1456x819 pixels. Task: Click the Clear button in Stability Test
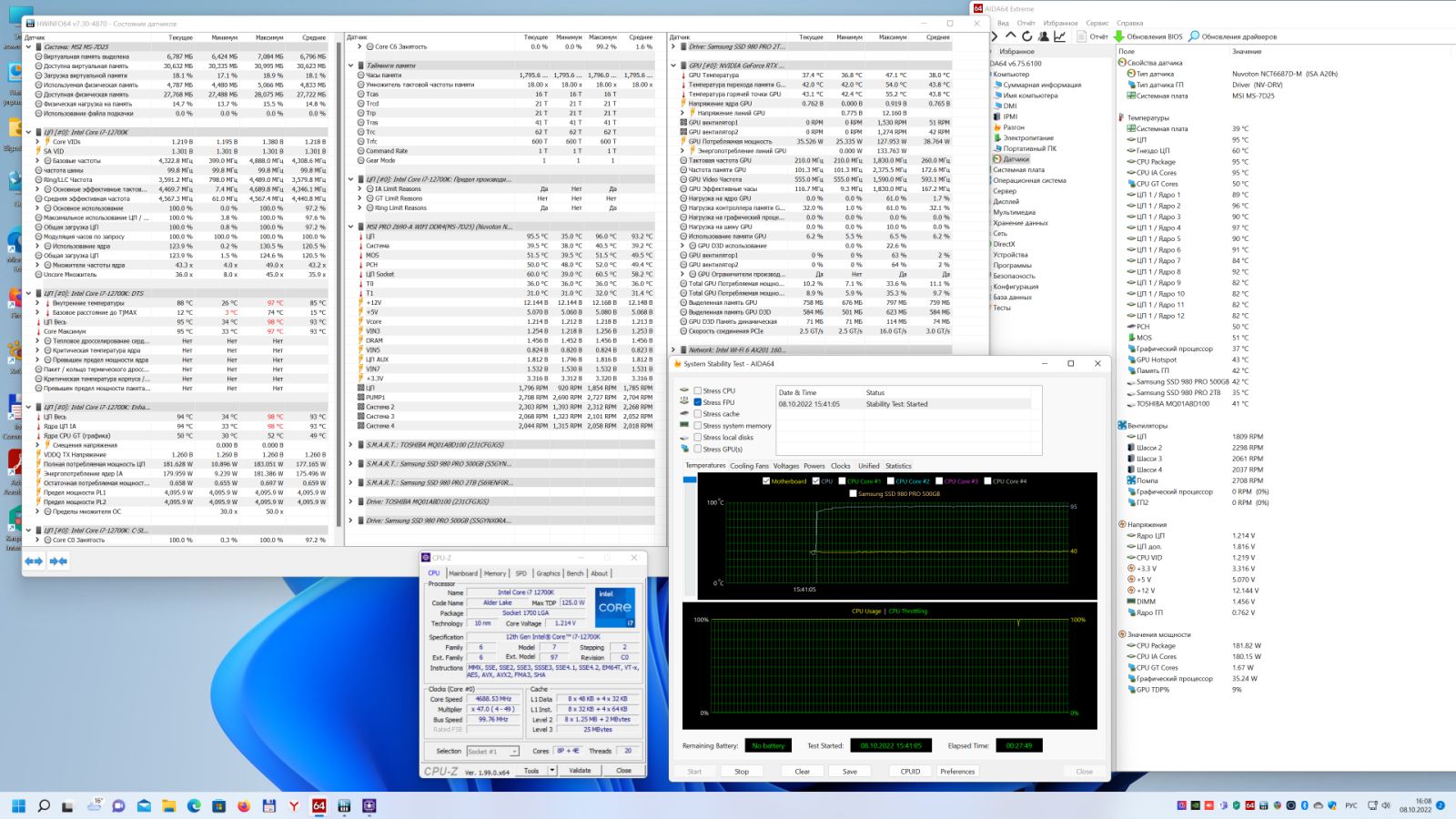[802, 772]
